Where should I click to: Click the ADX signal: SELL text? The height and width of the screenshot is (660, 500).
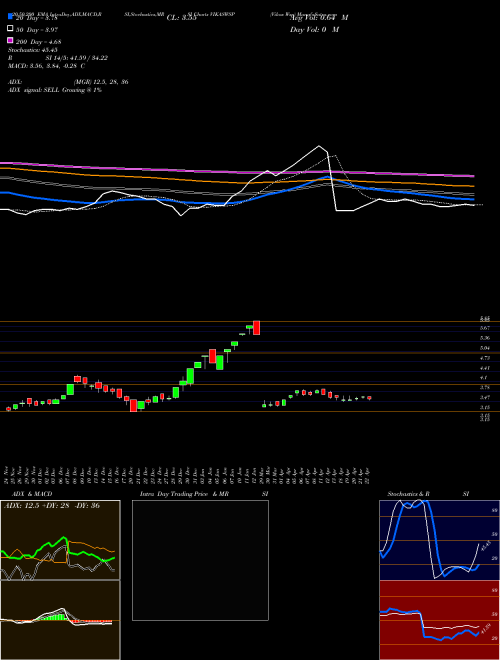[x=34, y=90]
